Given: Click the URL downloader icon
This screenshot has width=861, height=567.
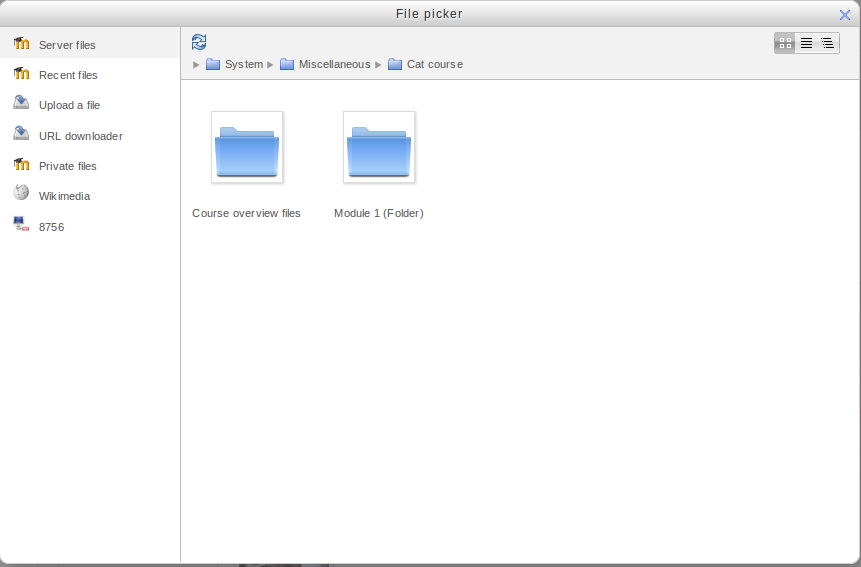Looking at the screenshot, I should coord(21,133).
